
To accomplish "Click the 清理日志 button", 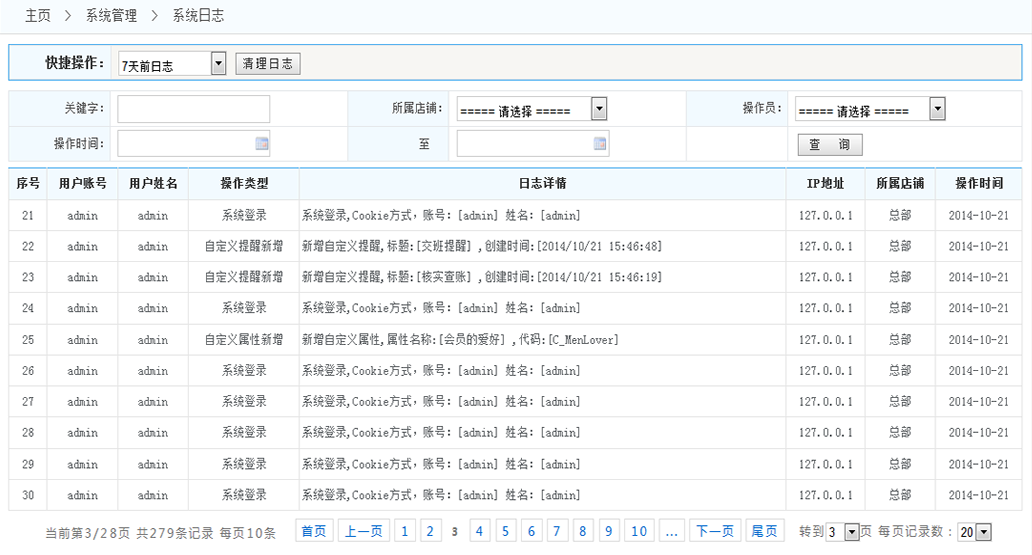I will click(x=268, y=64).
